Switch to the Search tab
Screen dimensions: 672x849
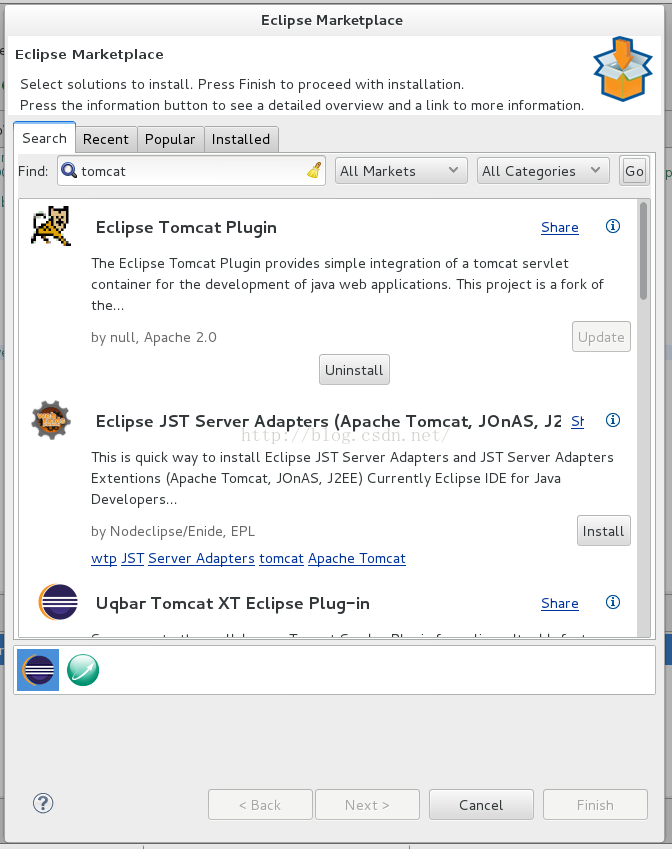click(x=44, y=138)
